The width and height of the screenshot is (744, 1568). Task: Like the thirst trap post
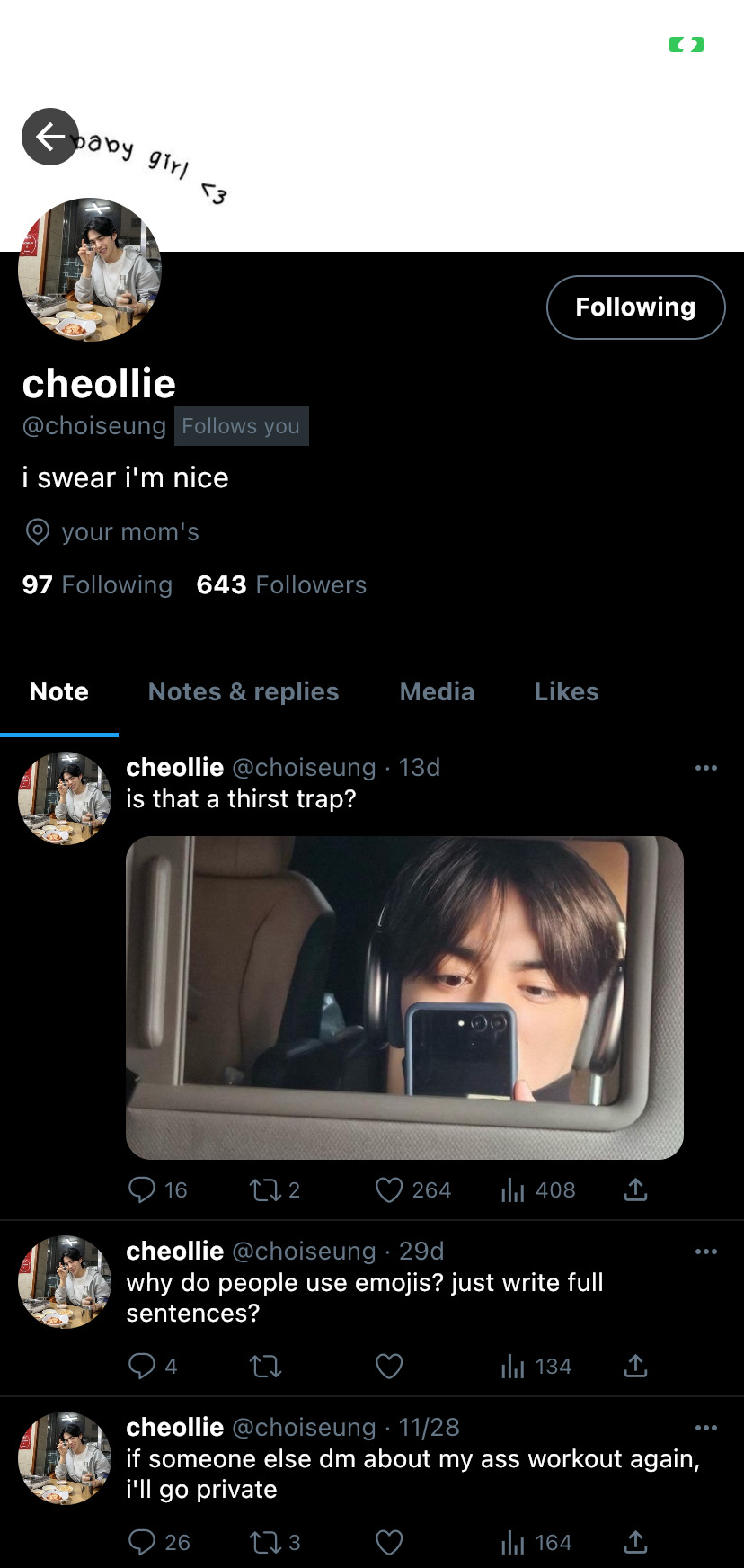pos(389,1190)
